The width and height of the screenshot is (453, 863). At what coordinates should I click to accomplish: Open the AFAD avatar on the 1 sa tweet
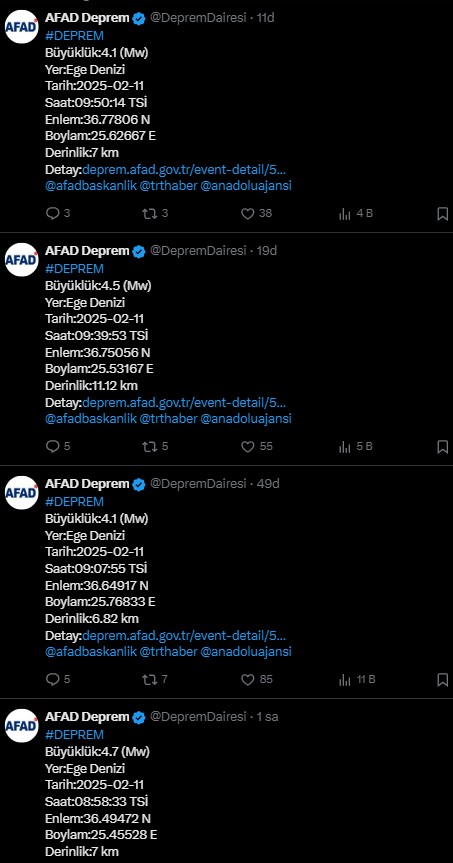pos(21,725)
